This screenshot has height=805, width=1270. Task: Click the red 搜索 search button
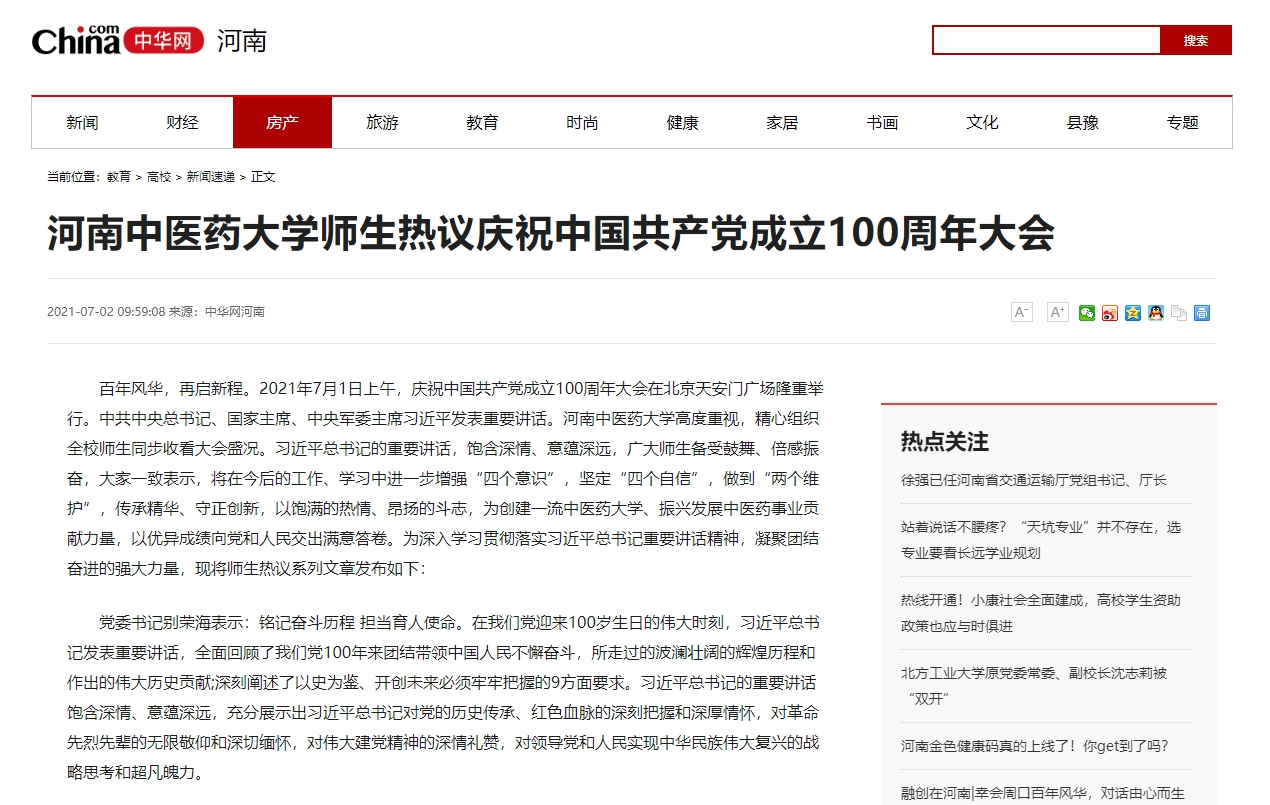pyautogui.click(x=1195, y=41)
